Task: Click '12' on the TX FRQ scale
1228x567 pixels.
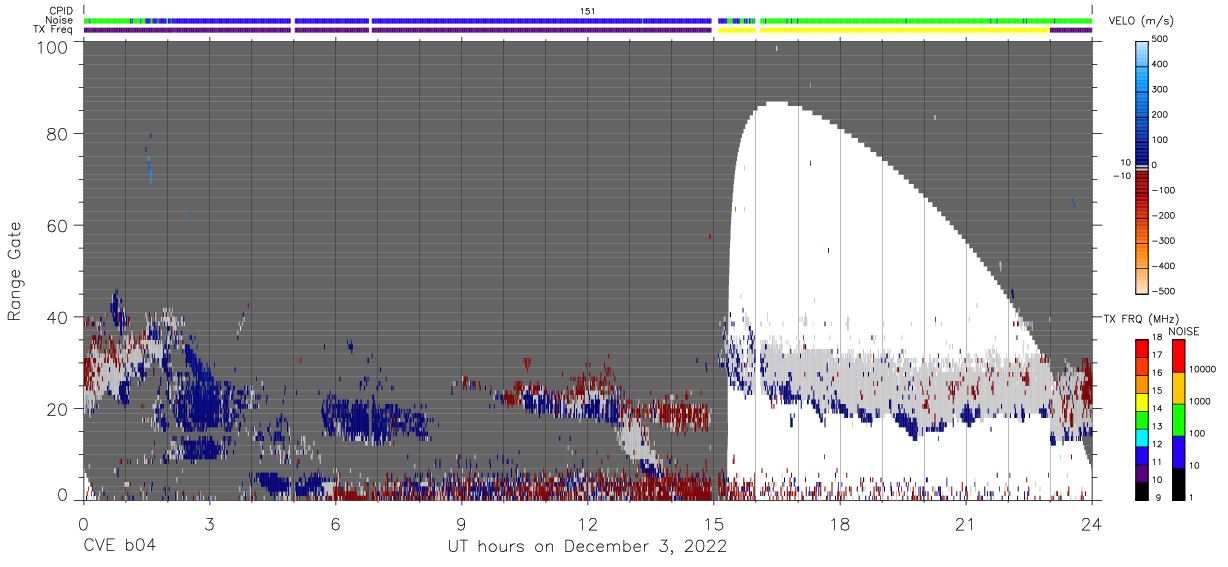Action: pos(1157,443)
